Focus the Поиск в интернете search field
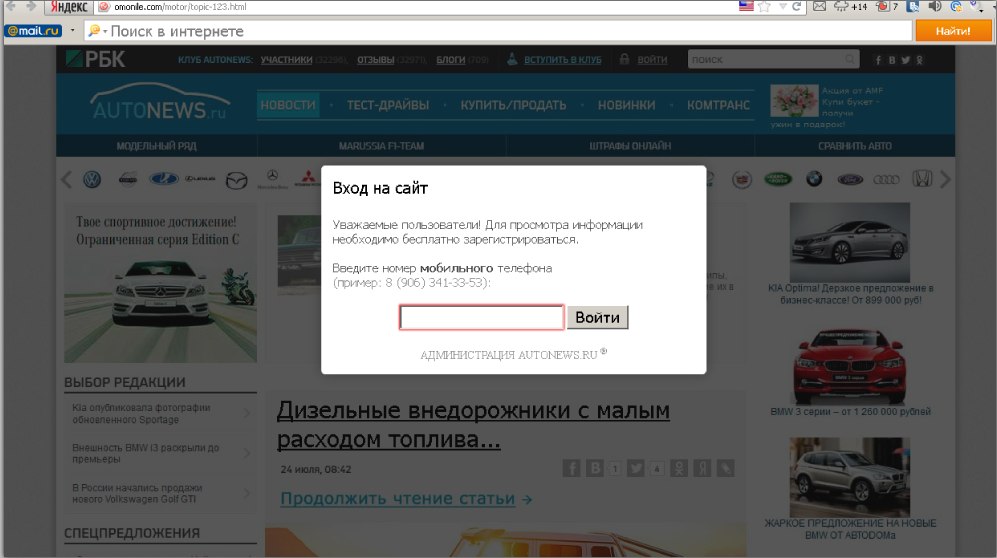The image size is (997, 558). 499,31
